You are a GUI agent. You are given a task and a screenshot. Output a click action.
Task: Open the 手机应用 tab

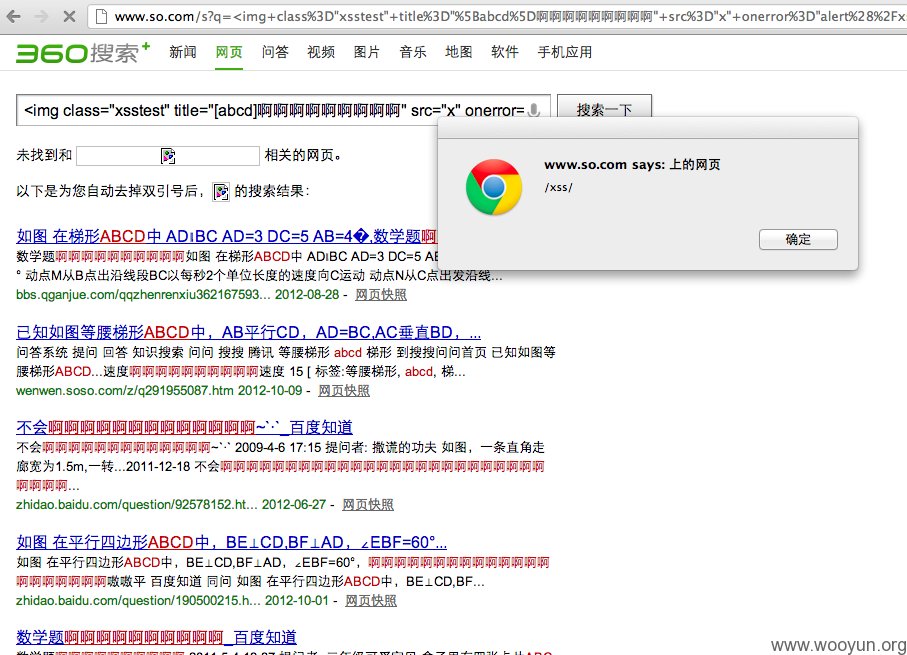point(565,52)
